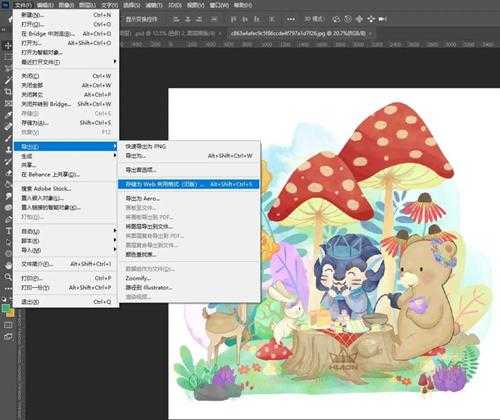The width and height of the screenshot is (500, 420).
Task: Click the 3D orbit camera icon
Action: [x=336, y=19]
